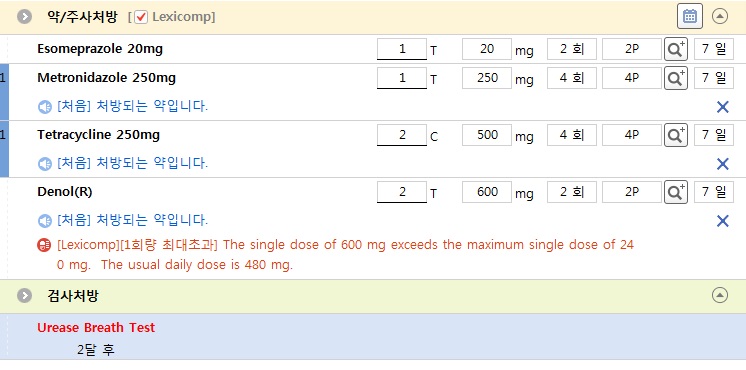Click the red Lexicomp warning icon
The height and width of the screenshot is (370, 746).
pos(44,245)
